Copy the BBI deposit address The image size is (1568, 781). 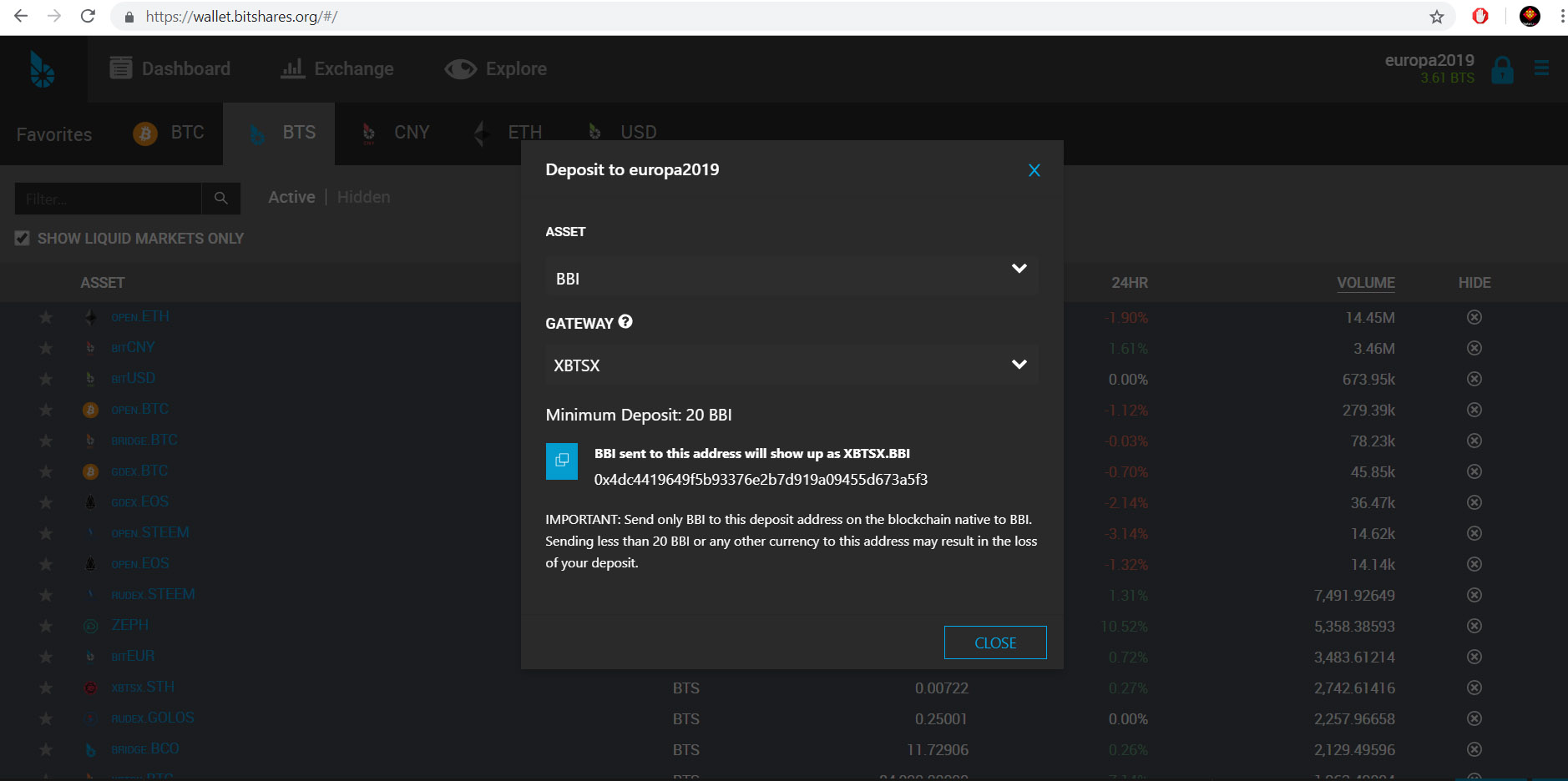point(562,461)
